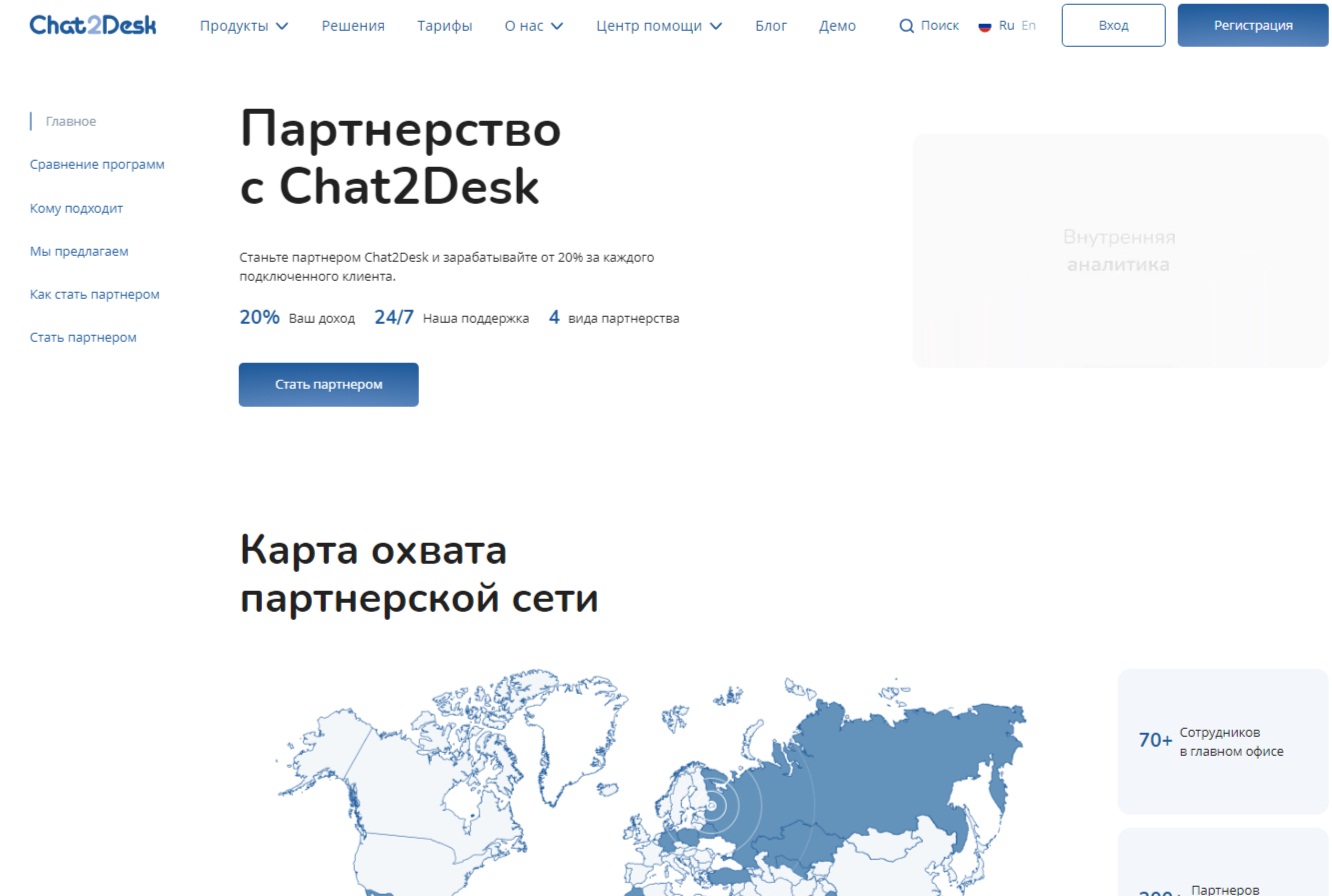Screen dimensions: 1332x896
Task: Click the Russian flag icon
Action: coord(985,26)
